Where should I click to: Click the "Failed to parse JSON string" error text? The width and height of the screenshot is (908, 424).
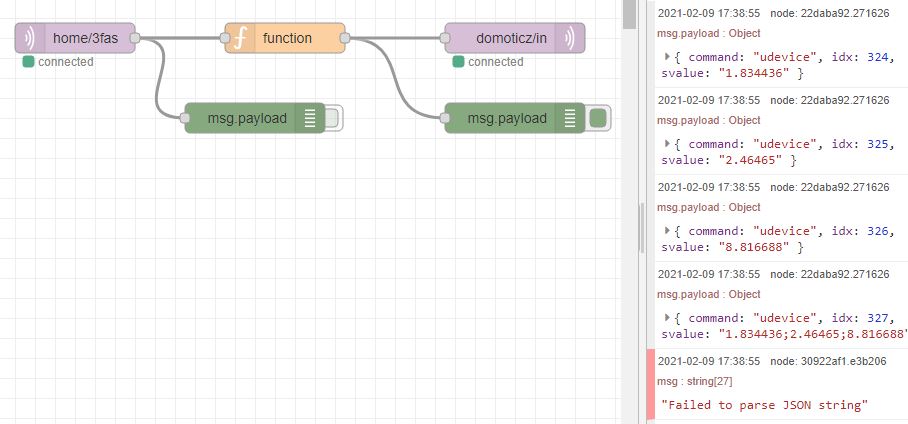[764, 405]
